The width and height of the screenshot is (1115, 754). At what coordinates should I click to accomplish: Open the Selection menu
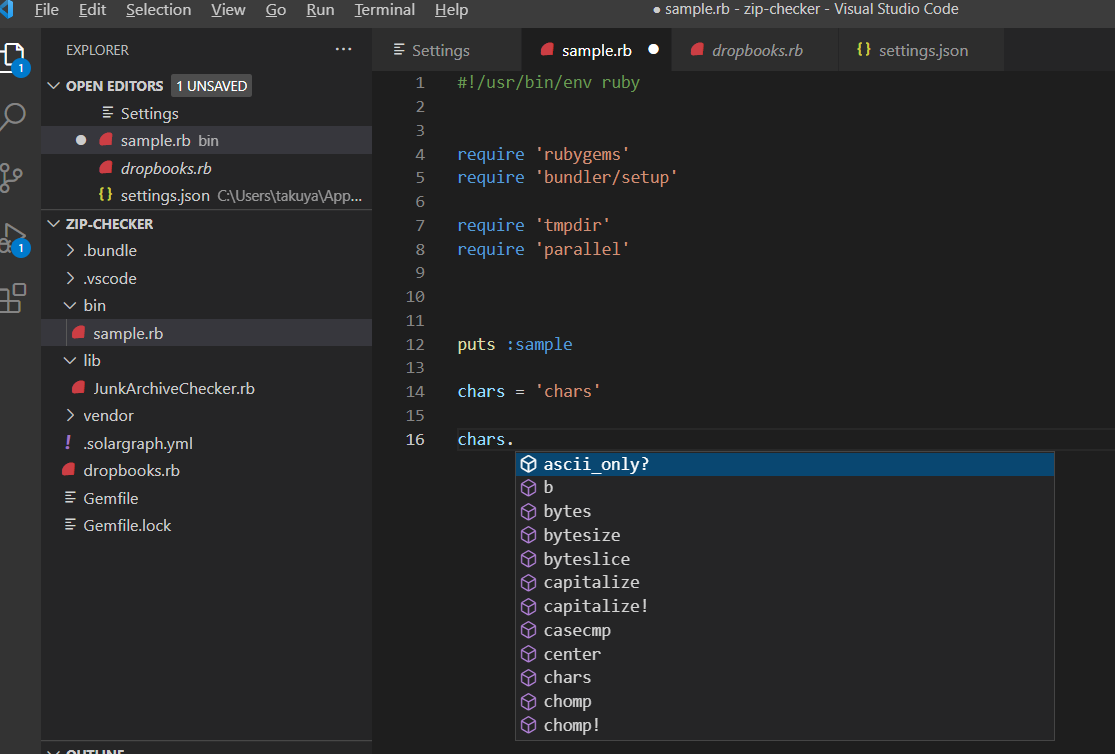(159, 10)
